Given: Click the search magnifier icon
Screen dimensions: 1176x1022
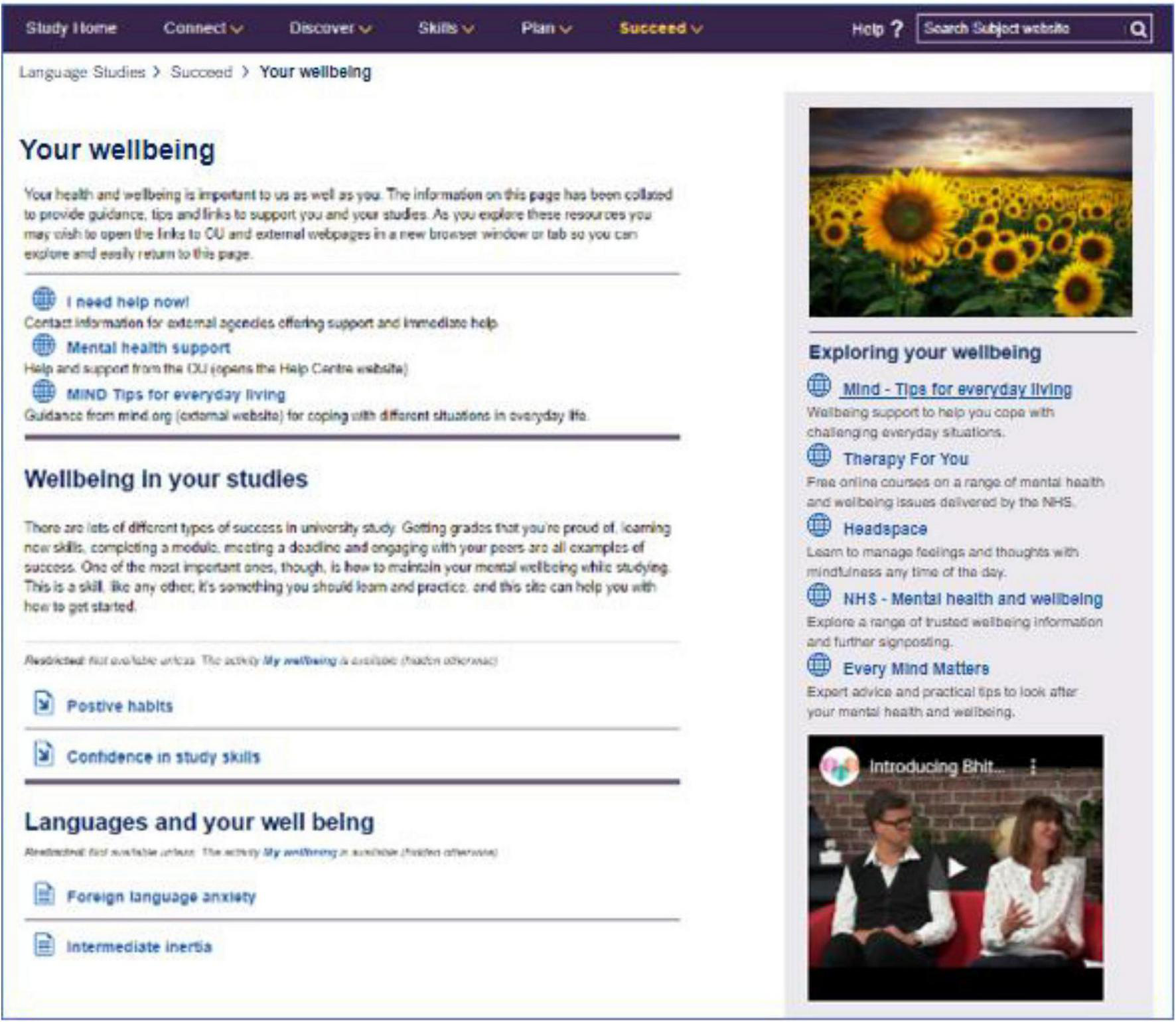Looking at the screenshot, I should (1138, 29).
